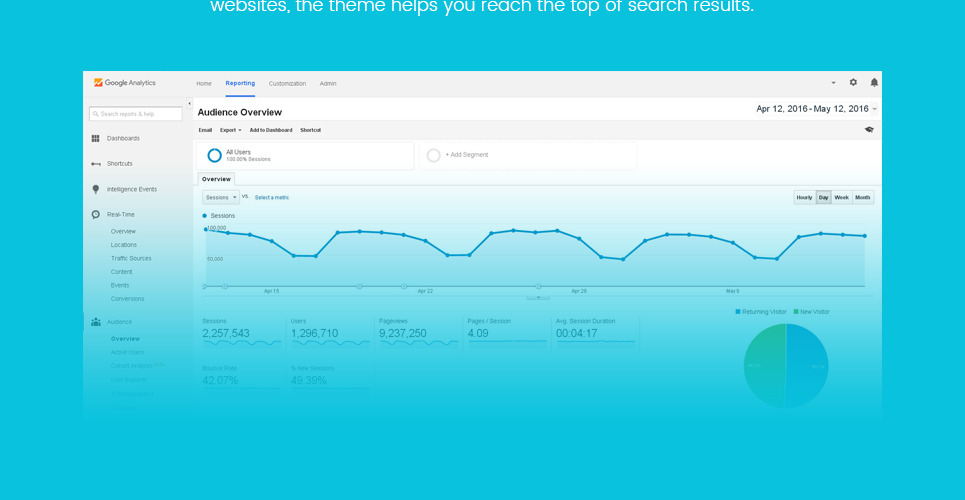
Task: Collapse the left sidebar arrow
Action: (189, 104)
